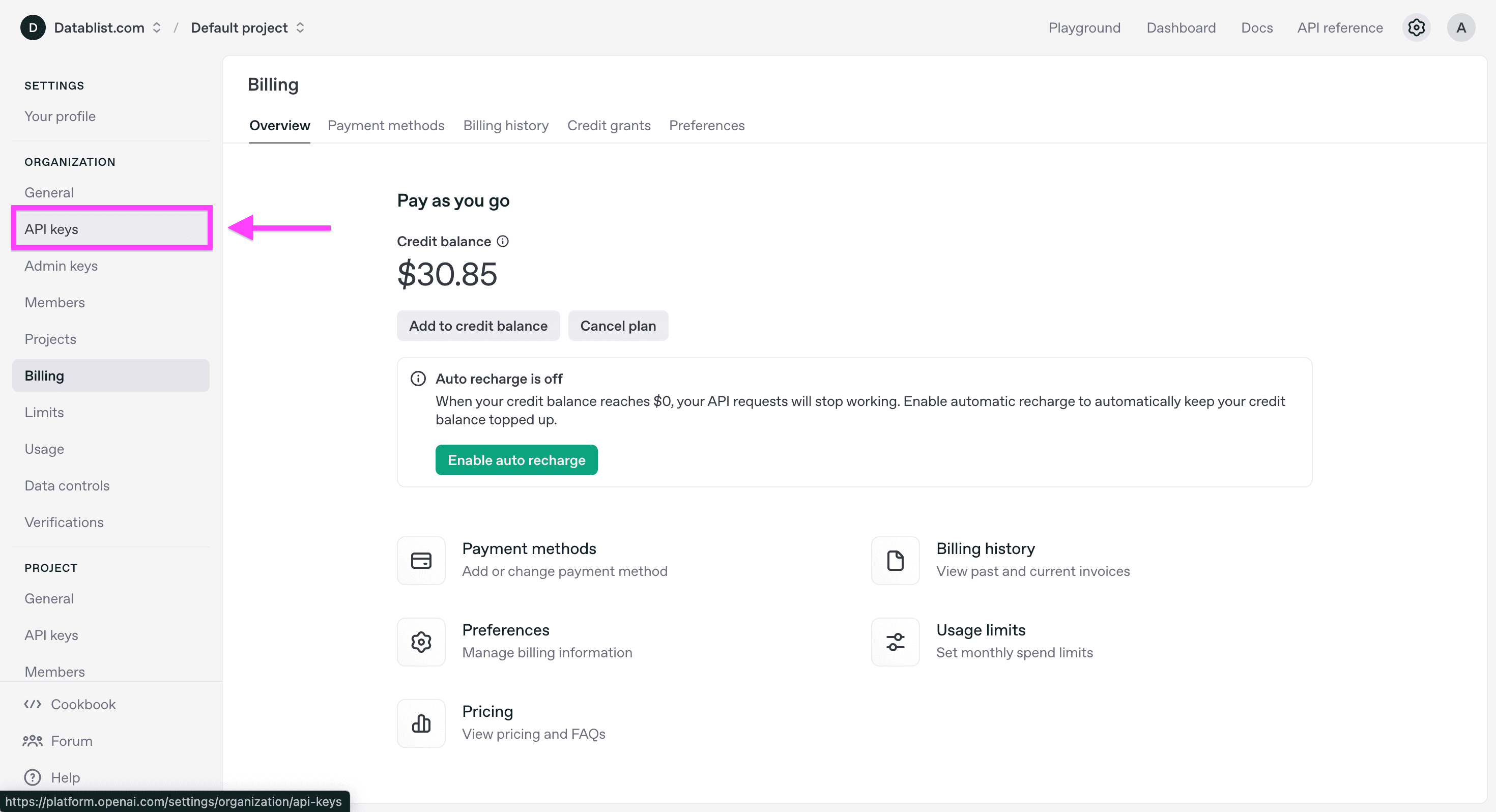Click the bar chart icon for Pricing
The image size is (1496, 812).
pos(420,723)
